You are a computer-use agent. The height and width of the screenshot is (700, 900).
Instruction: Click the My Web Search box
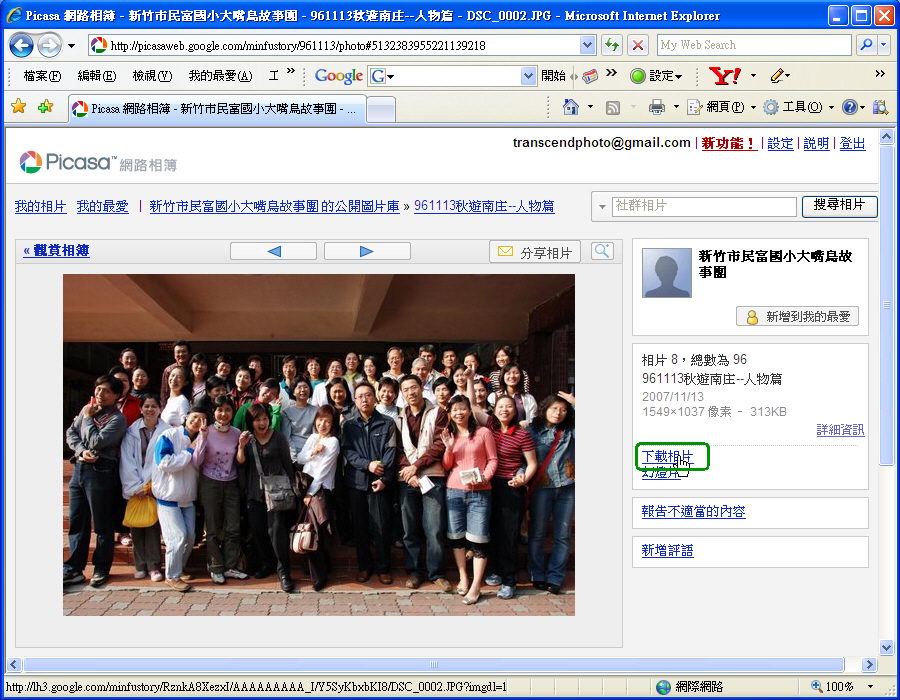tap(754, 45)
